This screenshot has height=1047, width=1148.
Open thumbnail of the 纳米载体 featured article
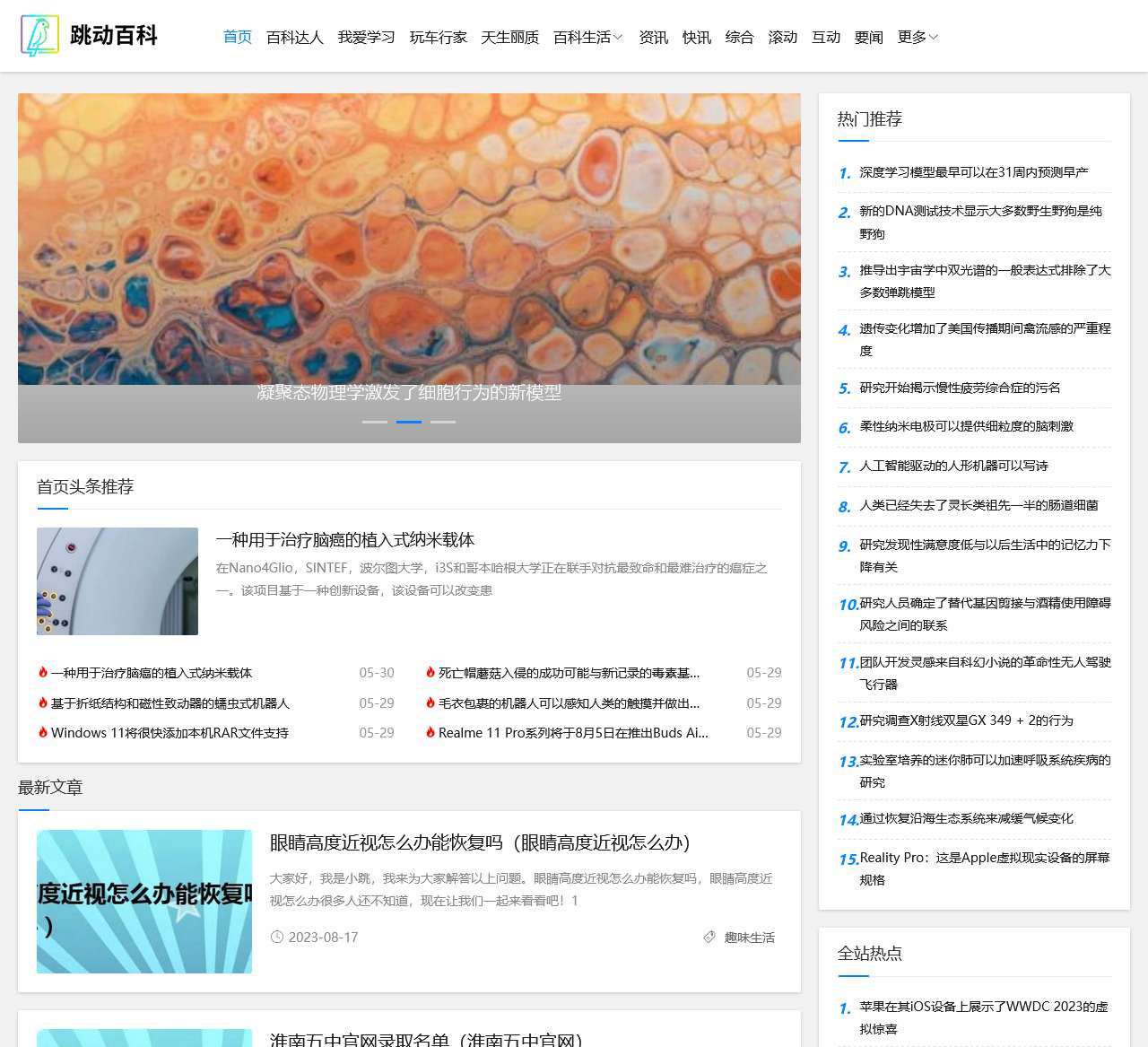117,581
